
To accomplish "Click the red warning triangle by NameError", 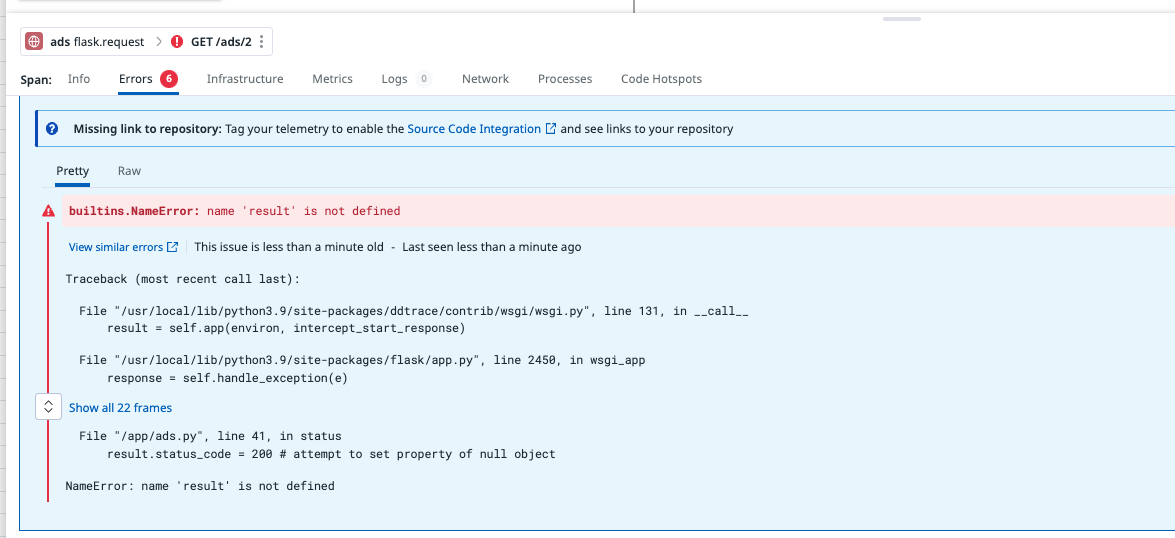I will click(49, 211).
